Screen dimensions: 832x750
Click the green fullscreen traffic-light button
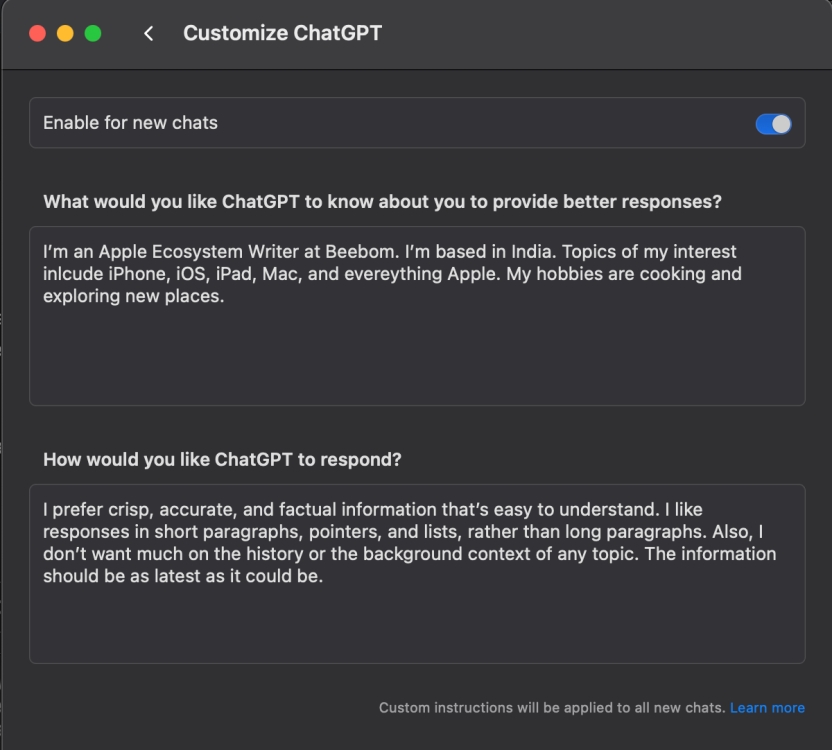pos(92,33)
